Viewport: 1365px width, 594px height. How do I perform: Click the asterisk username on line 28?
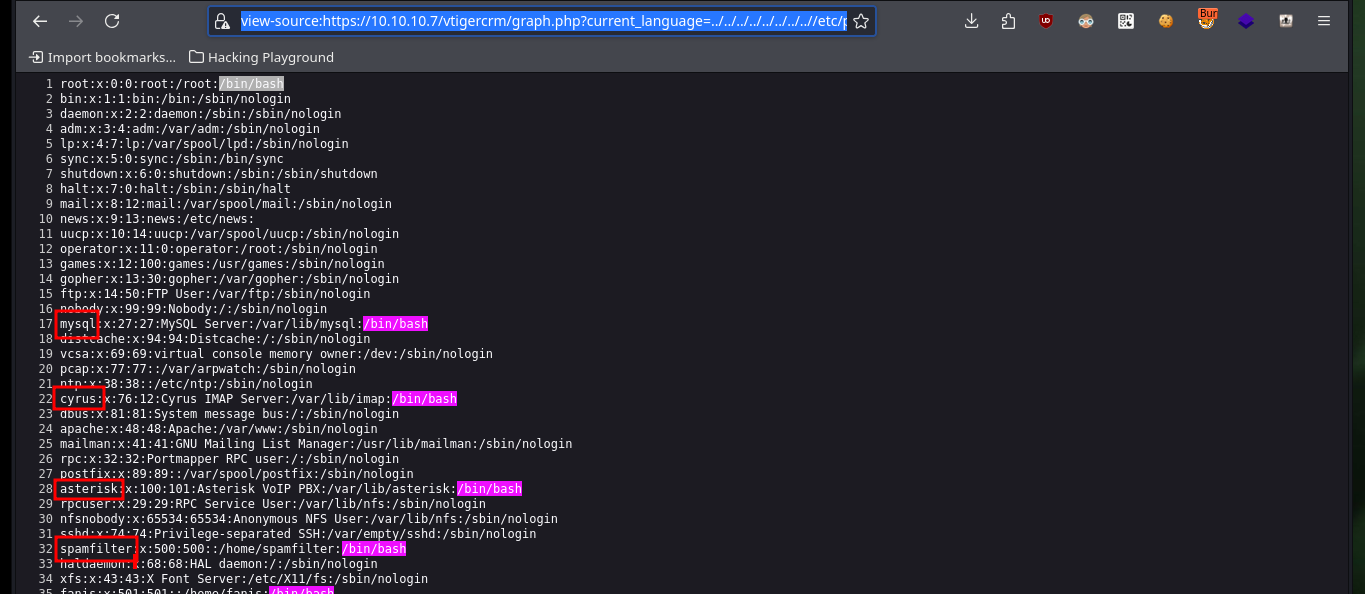pos(88,489)
